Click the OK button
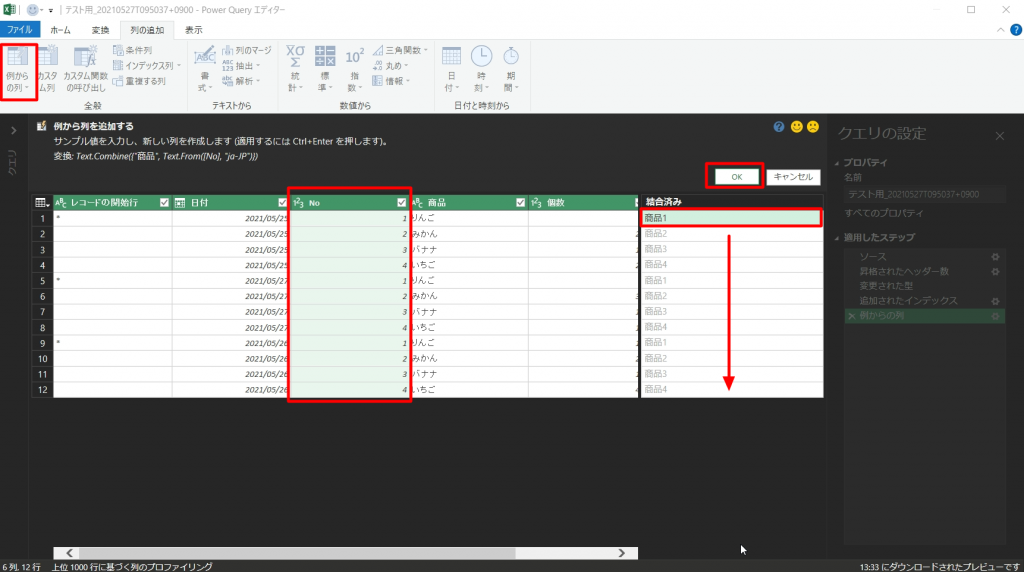Viewport: 1024px width, 572px height. 737,176
